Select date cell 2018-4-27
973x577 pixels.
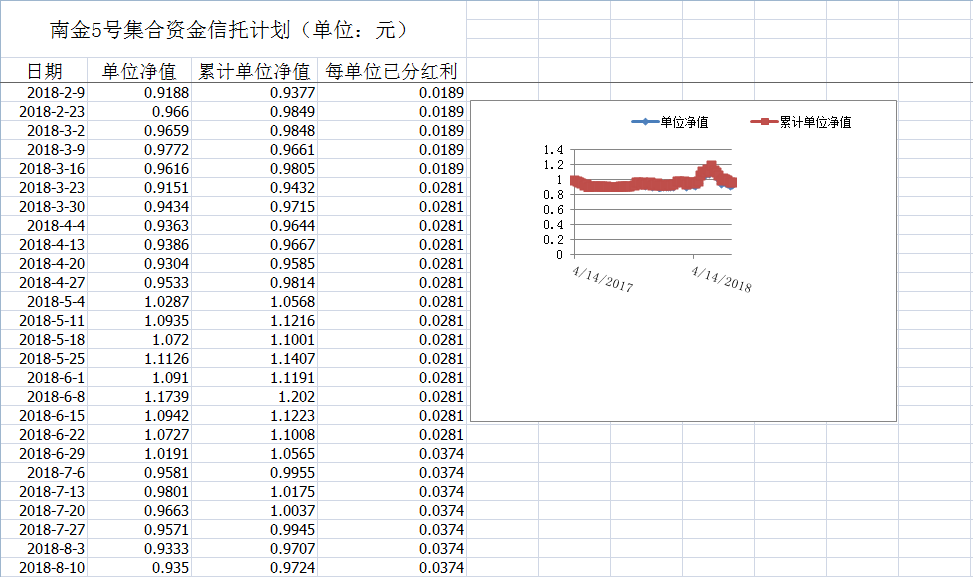point(44,282)
